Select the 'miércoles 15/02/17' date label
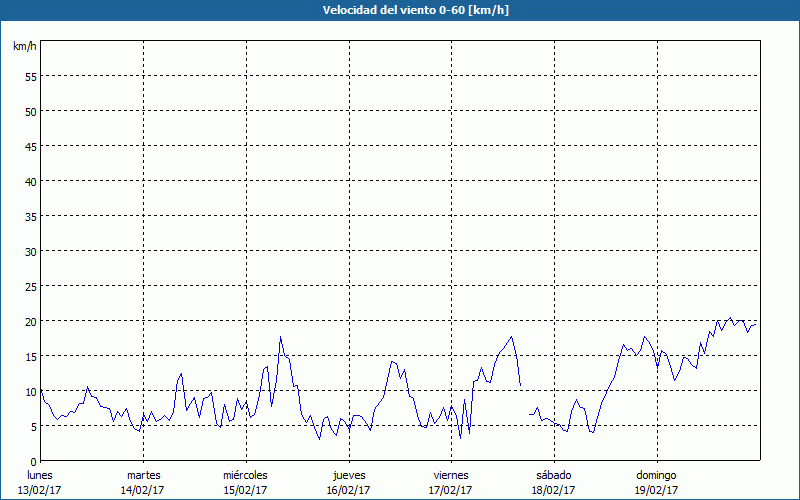Image resolution: width=800 pixels, height=500 pixels. (245, 482)
